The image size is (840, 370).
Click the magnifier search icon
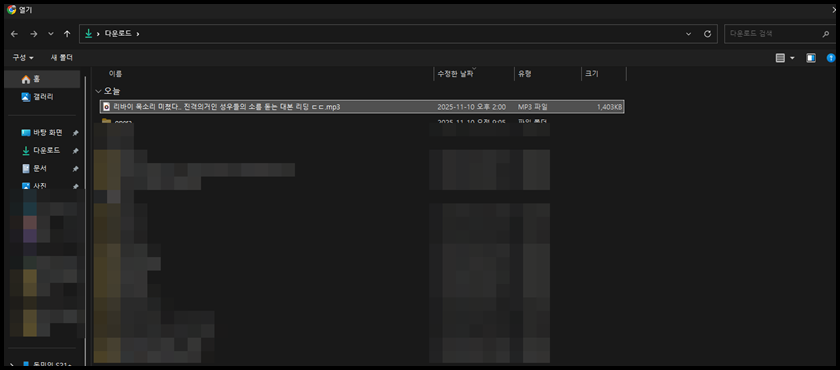click(826, 34)
